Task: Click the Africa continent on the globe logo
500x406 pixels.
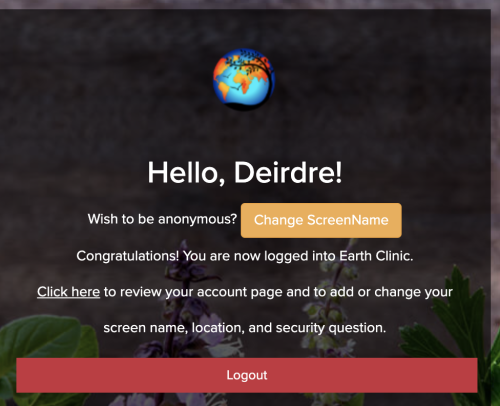Action: [x=243, y=81]
